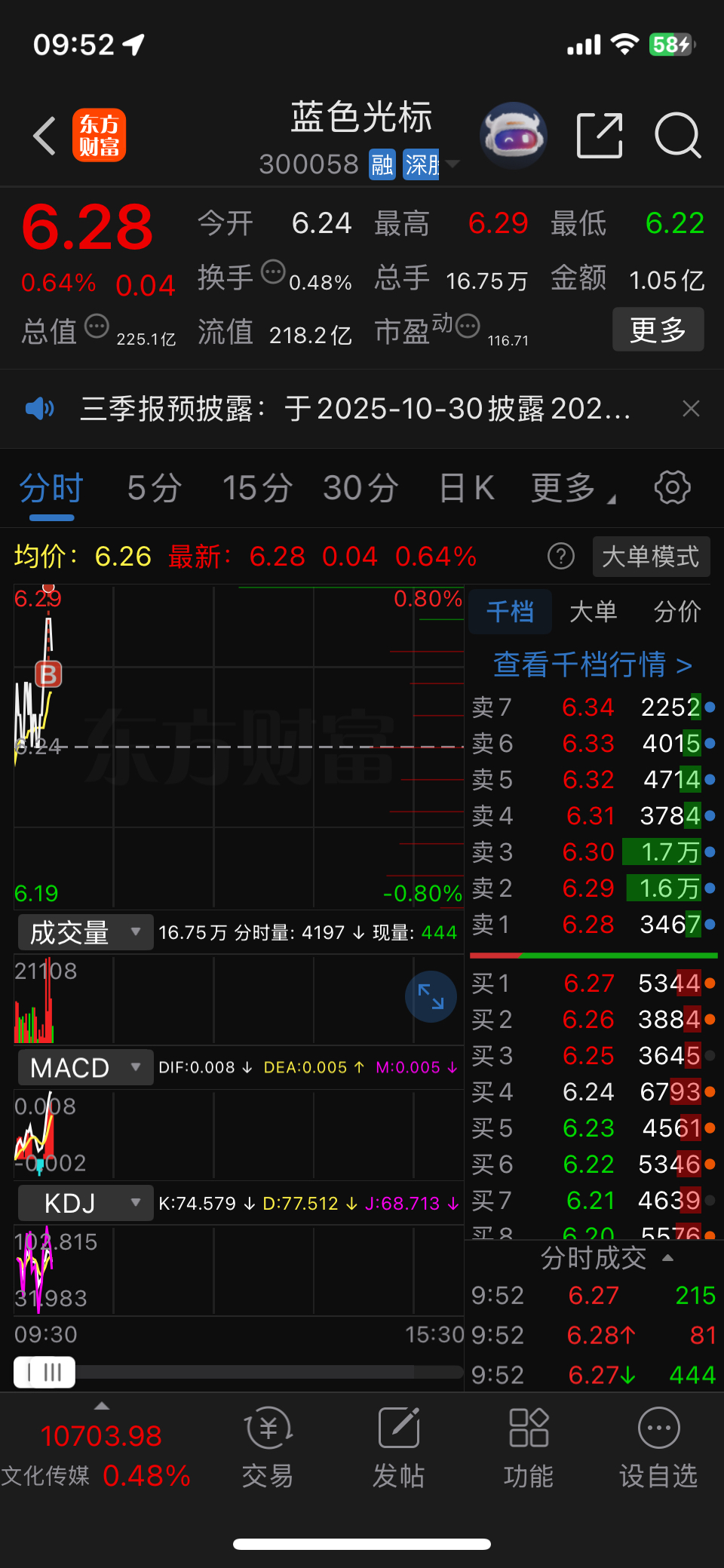Select the 卖3 6.30 order row
724x1568 pixels.
[594, 852]
